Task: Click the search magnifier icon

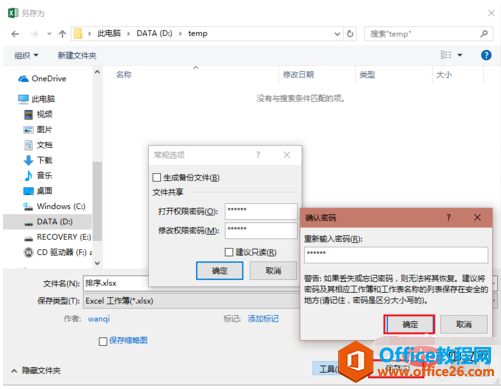Action: (x=484, y=34)
